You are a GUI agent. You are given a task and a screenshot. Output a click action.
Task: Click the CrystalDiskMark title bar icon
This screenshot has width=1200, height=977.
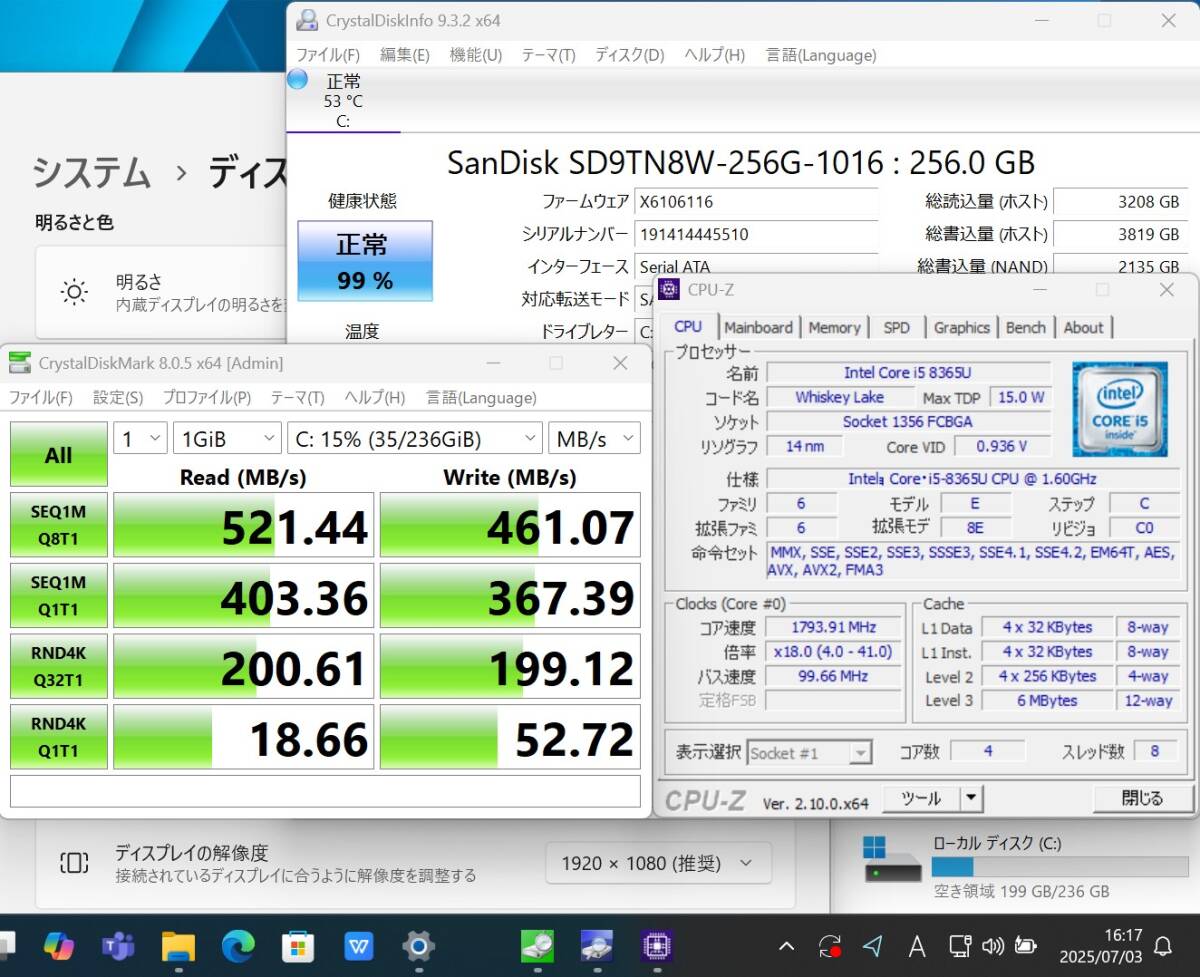20,363
